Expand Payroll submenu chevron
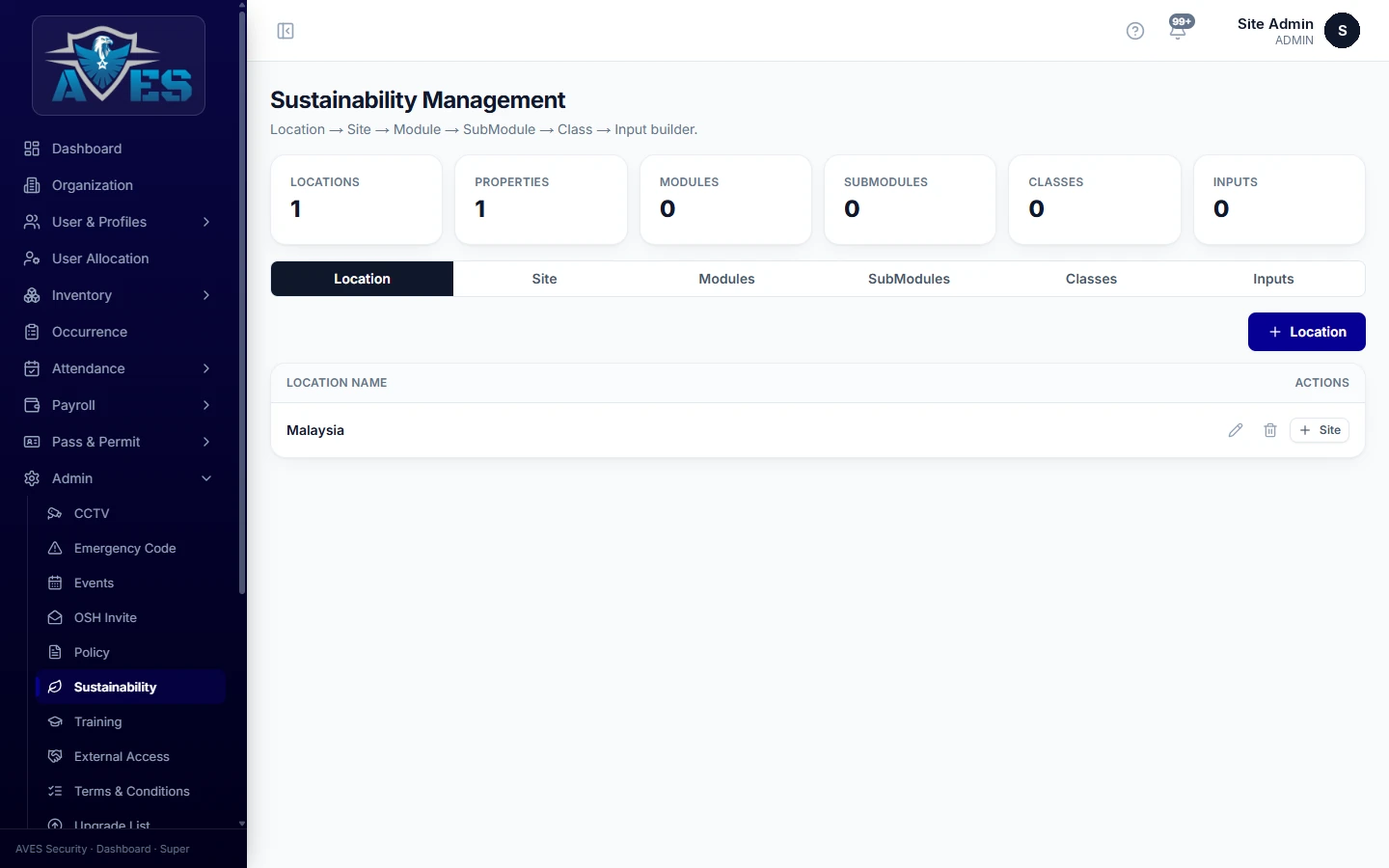This screenshot has height=868, width=1389. [206, 405]
